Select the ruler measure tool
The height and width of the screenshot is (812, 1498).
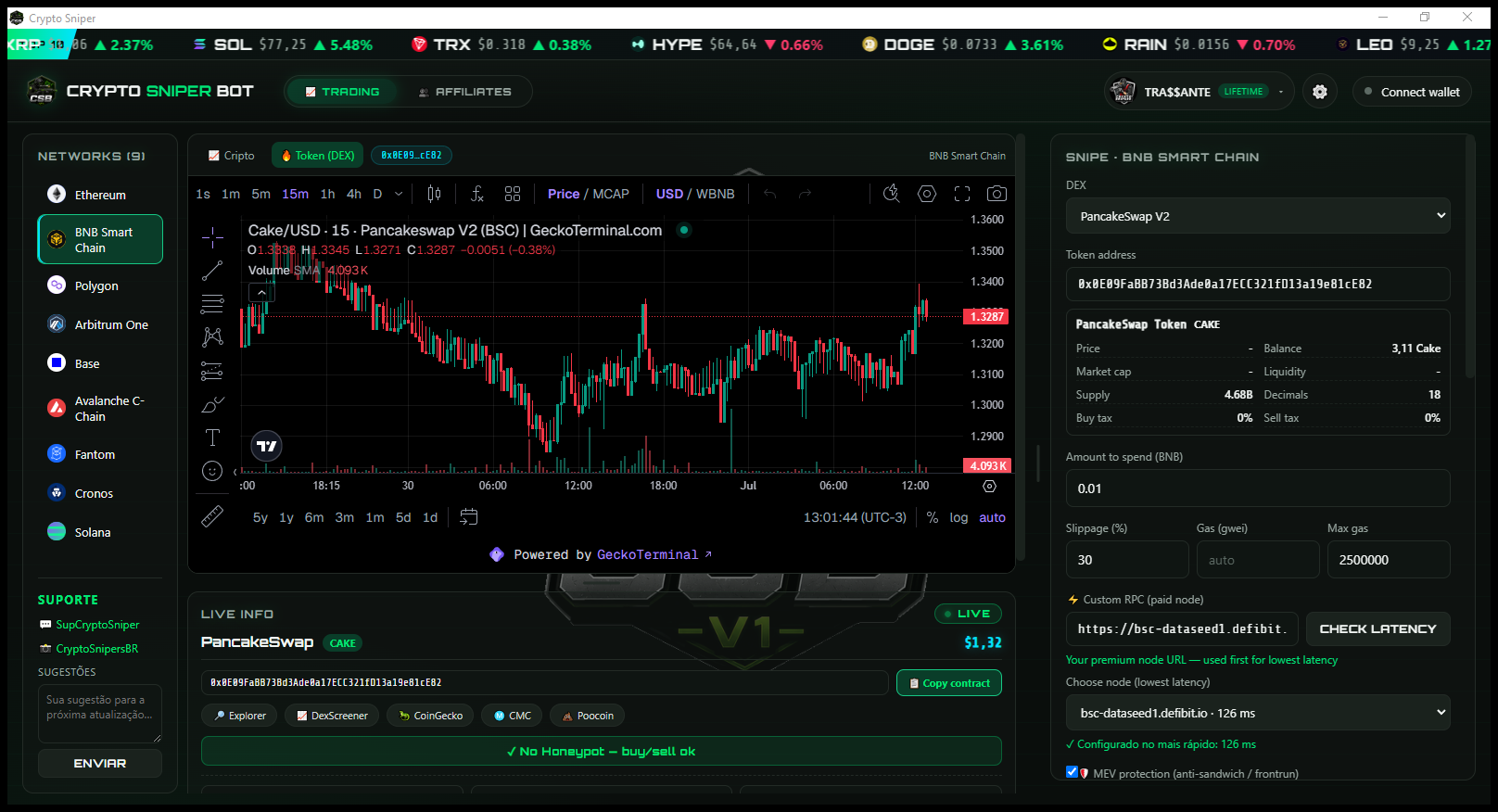click(212, 516)
